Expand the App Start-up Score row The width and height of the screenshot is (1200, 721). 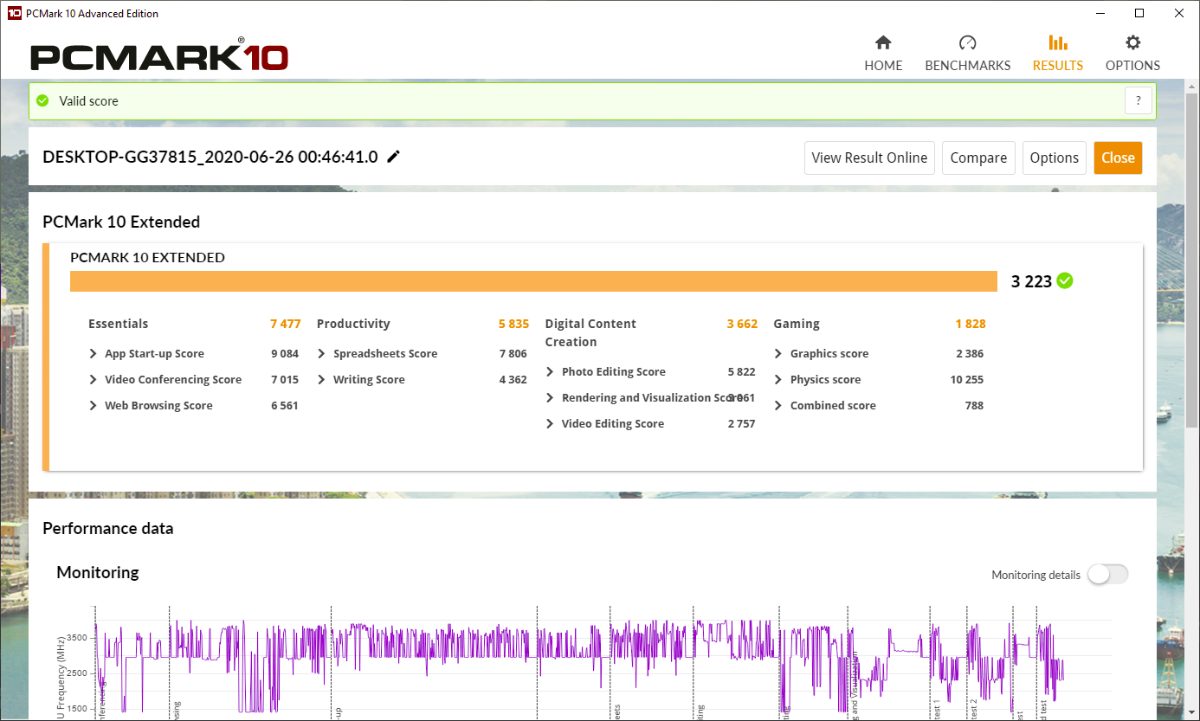pos(94,354)
